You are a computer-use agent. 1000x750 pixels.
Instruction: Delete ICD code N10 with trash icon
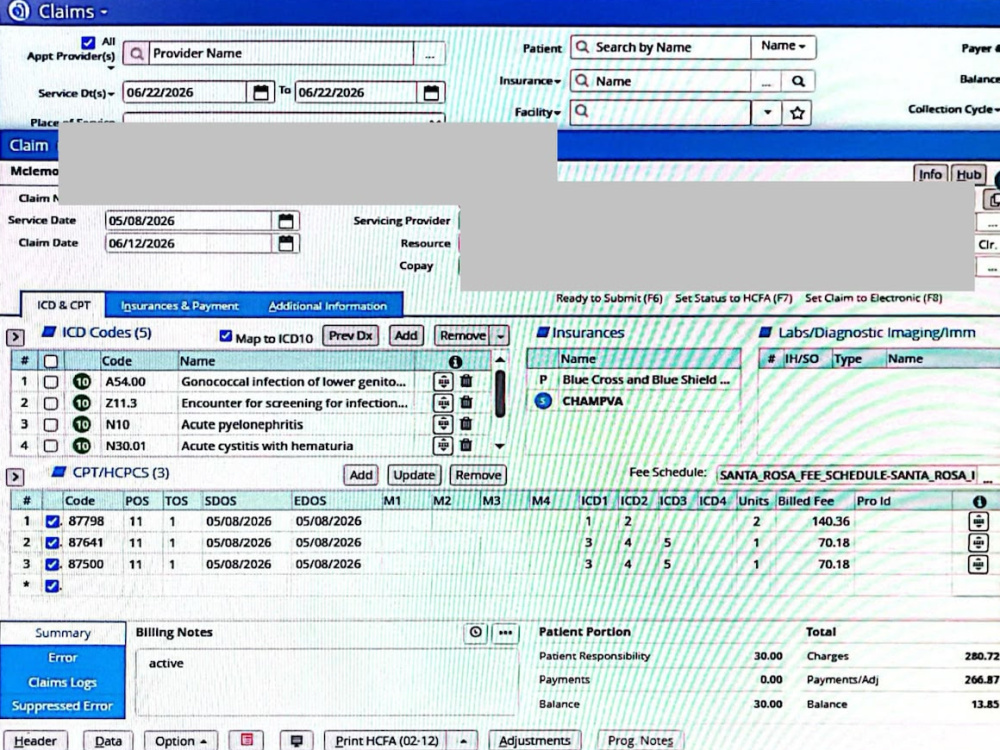click(466, 423)
